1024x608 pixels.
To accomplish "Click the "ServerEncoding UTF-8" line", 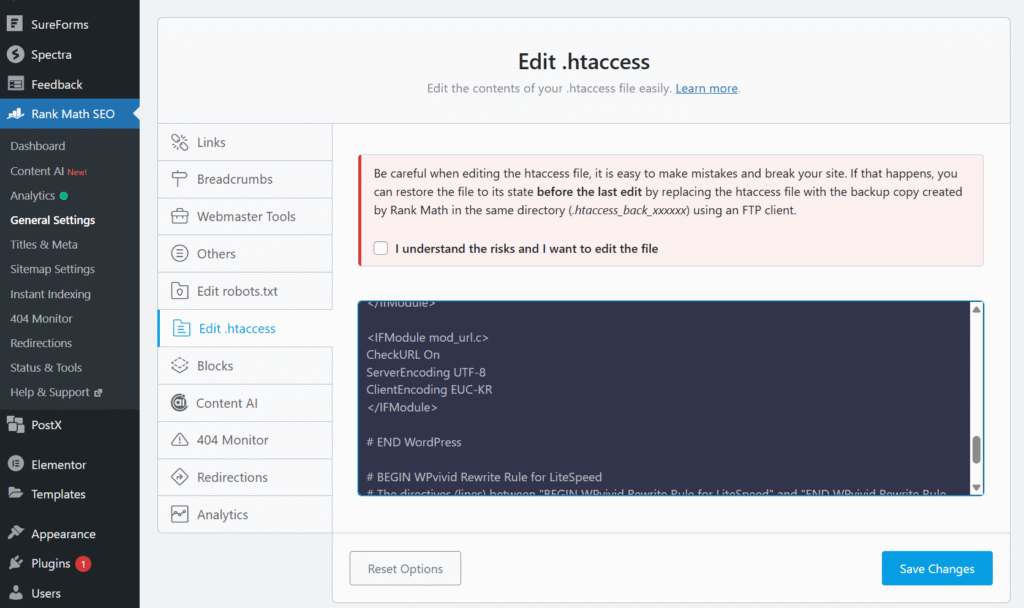I will pyautogui.click(x=426, y=372).
